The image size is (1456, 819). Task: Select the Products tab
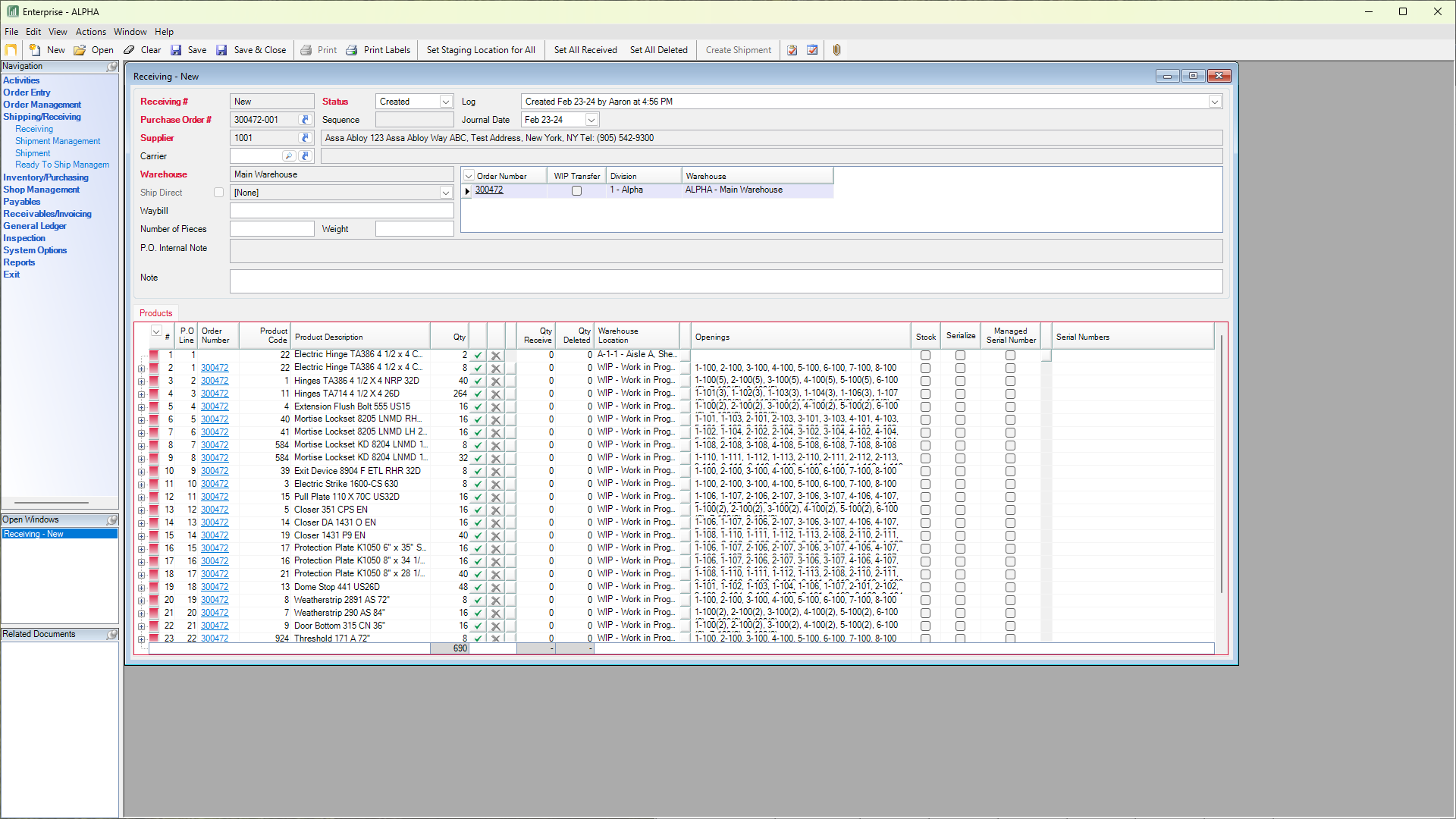click(x=155, y=313)
